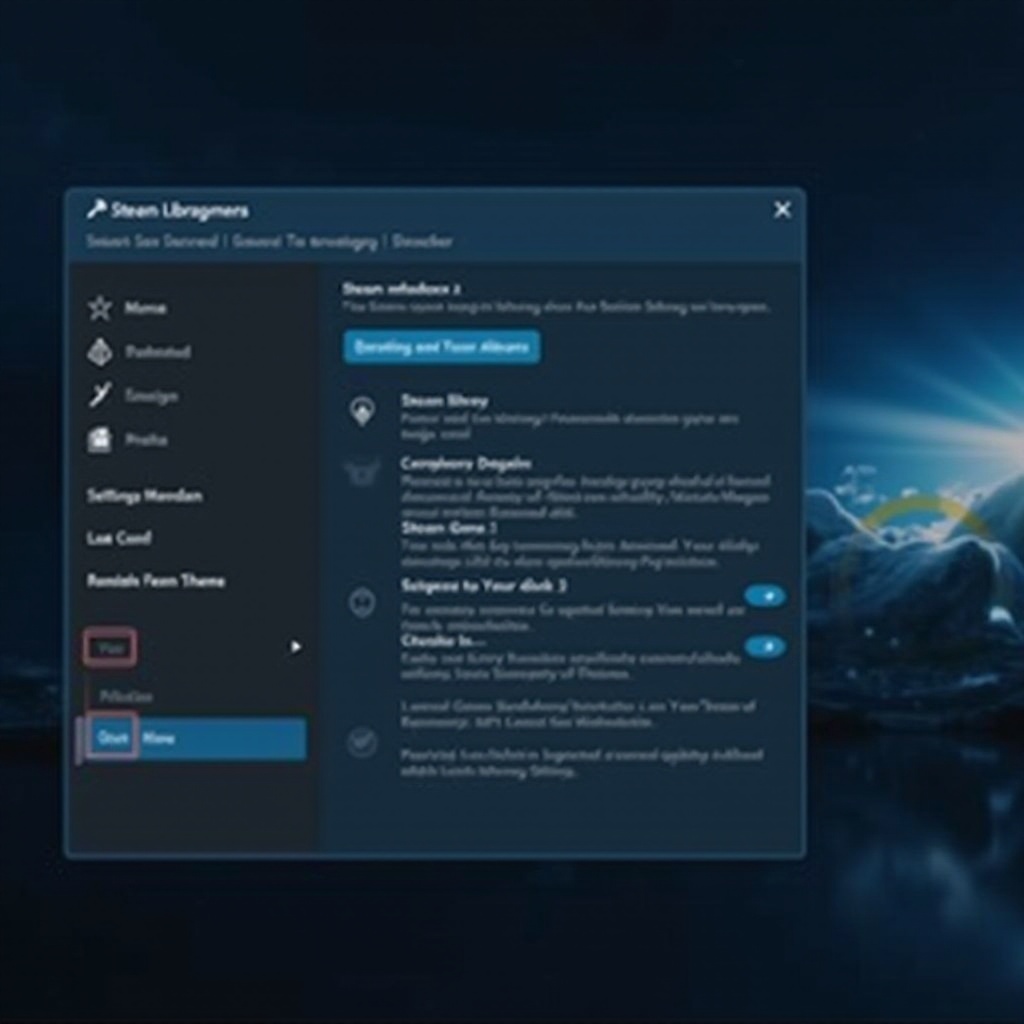Open the sidebar entry beginning with "Settings"

[144, 496]
